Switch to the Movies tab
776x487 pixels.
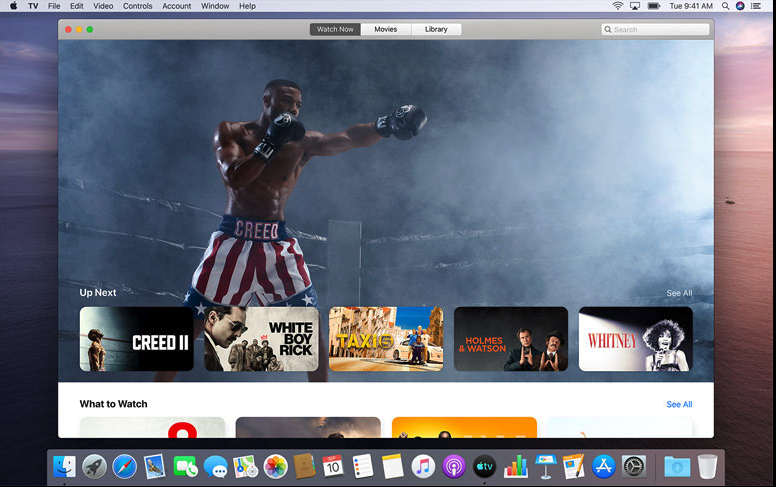pos(385,29)
